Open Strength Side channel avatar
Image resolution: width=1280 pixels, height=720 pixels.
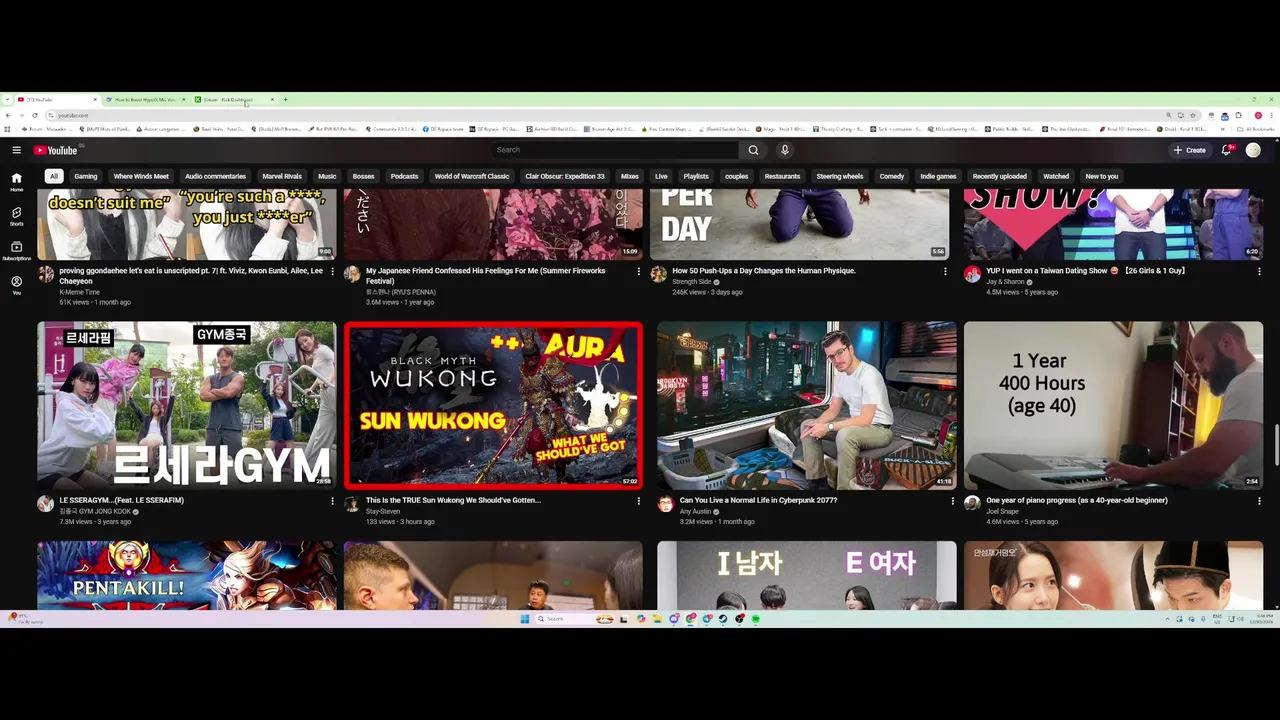(658, 274)
